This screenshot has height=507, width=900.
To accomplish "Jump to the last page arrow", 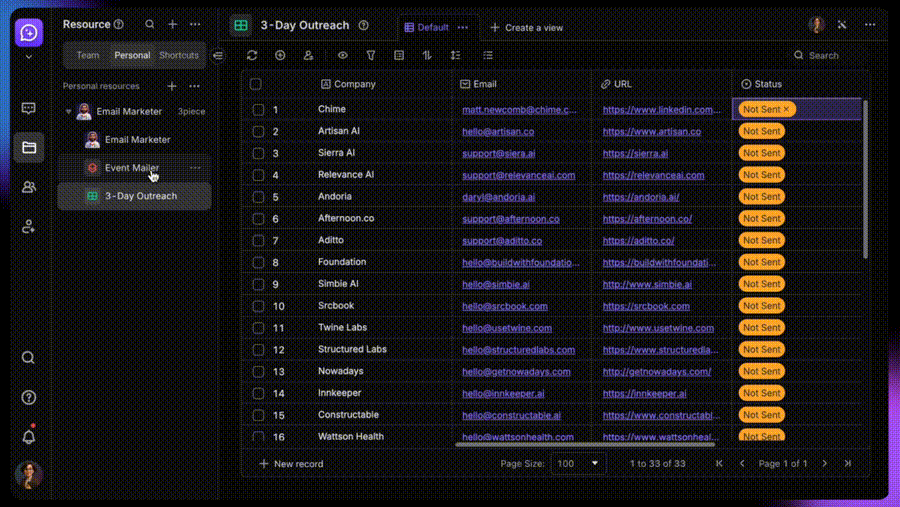I will (x=848, y=463).
